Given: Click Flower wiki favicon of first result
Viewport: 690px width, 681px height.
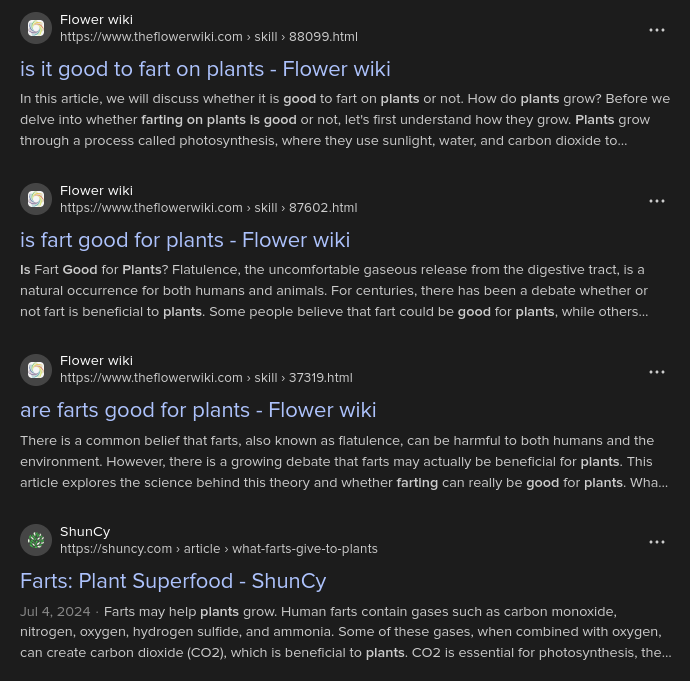Looking at the screenshot, I should point(36,28).
